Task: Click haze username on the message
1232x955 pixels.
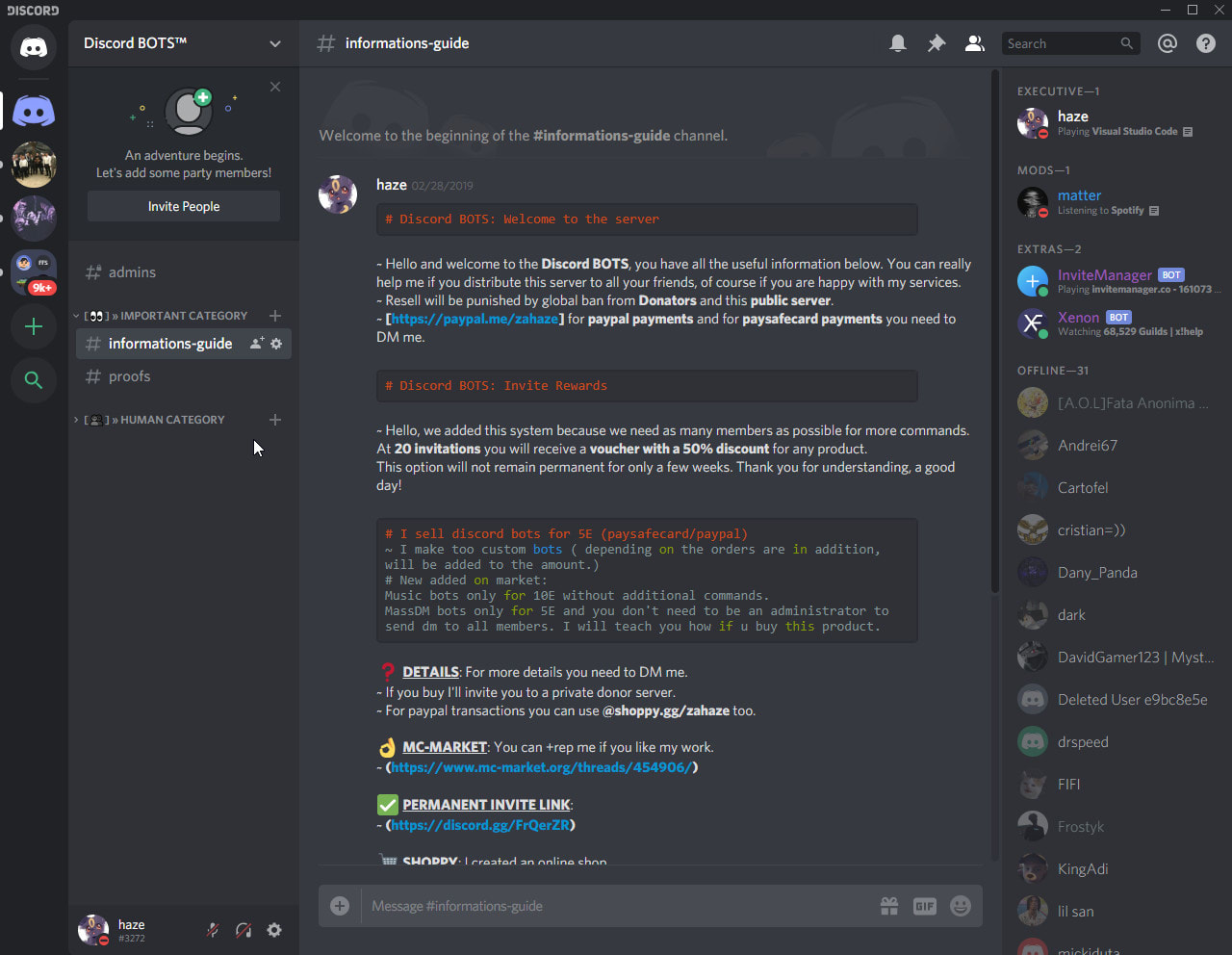Action: point(392,185)
